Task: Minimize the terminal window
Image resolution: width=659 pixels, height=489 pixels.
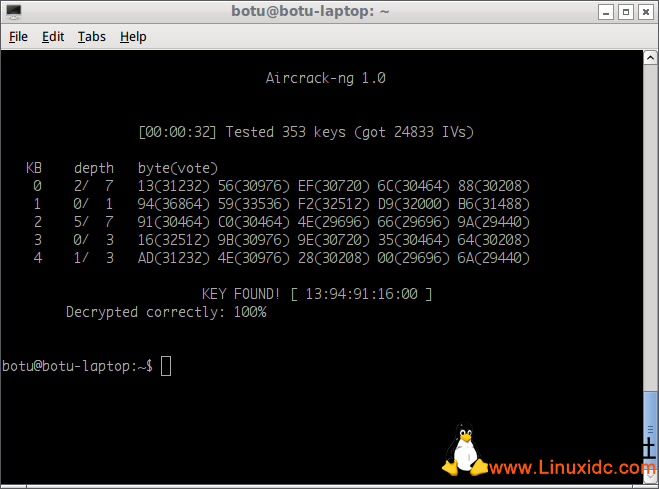Action: tap(606, 12)
